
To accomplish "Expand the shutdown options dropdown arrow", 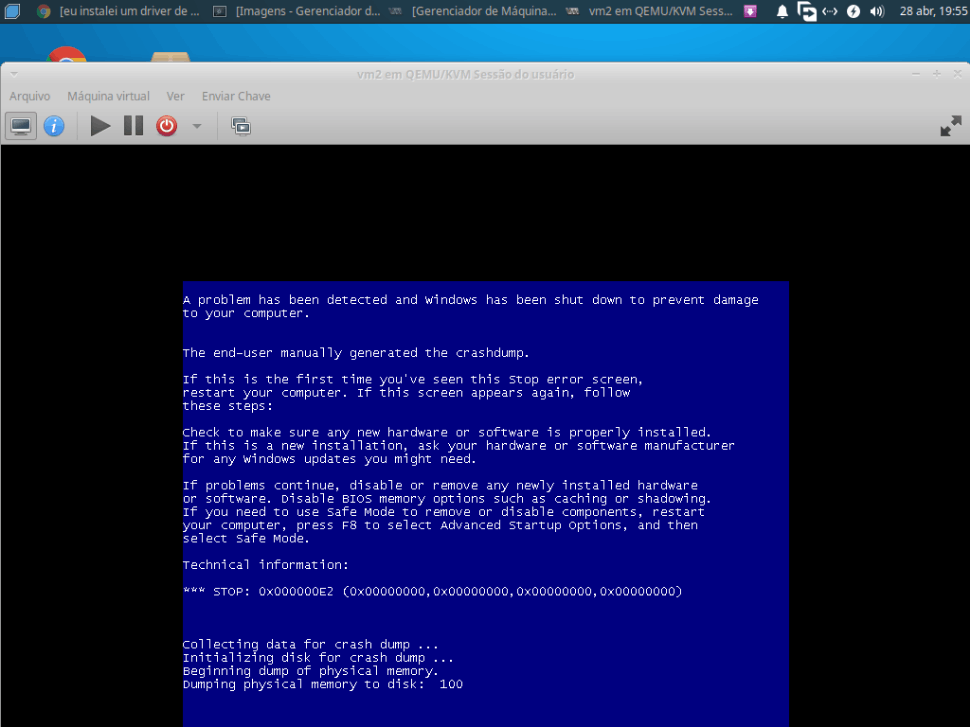I will (197, 126).
